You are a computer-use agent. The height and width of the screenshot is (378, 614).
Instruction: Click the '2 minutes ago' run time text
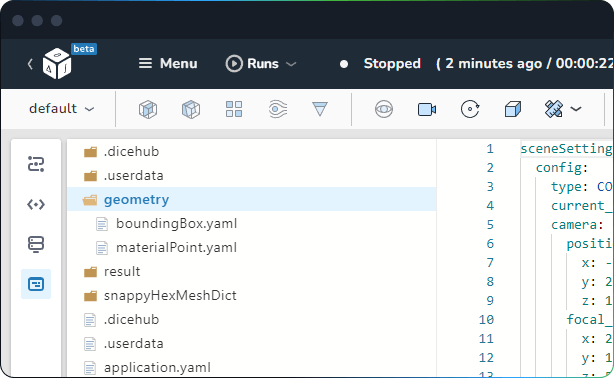coord(493,63)
